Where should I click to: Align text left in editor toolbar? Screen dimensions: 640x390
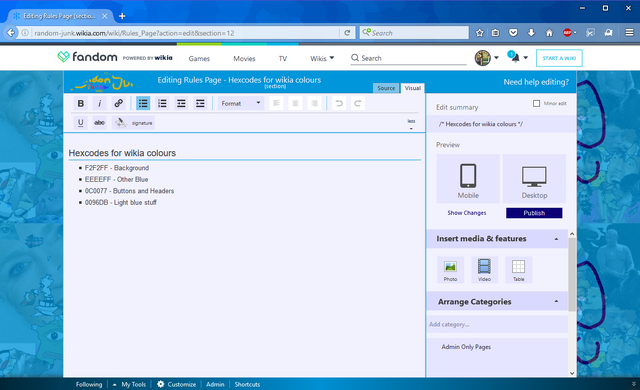pyautogui.click(x=276, y=103)
